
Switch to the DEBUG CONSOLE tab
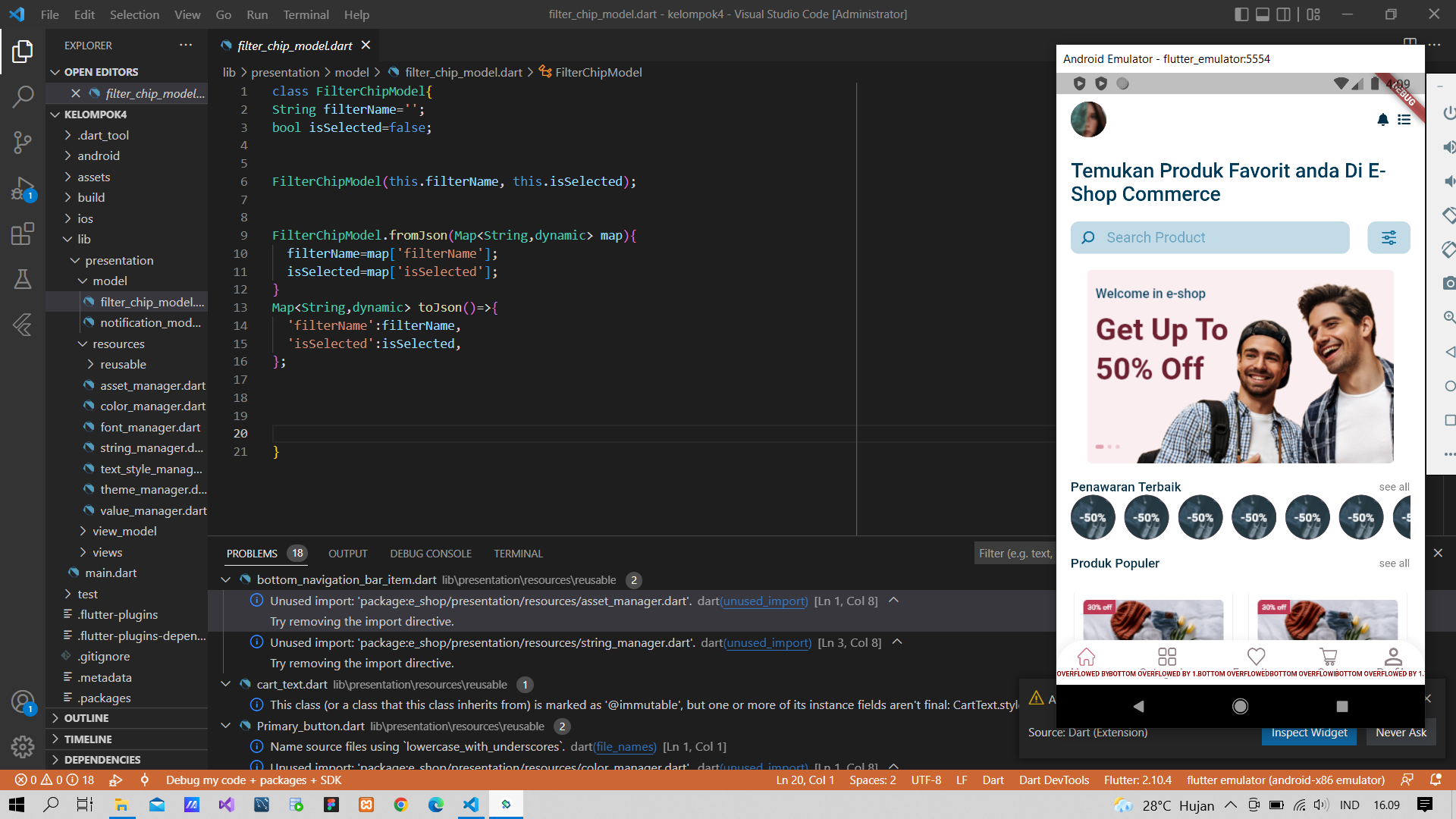coord(431,554)
